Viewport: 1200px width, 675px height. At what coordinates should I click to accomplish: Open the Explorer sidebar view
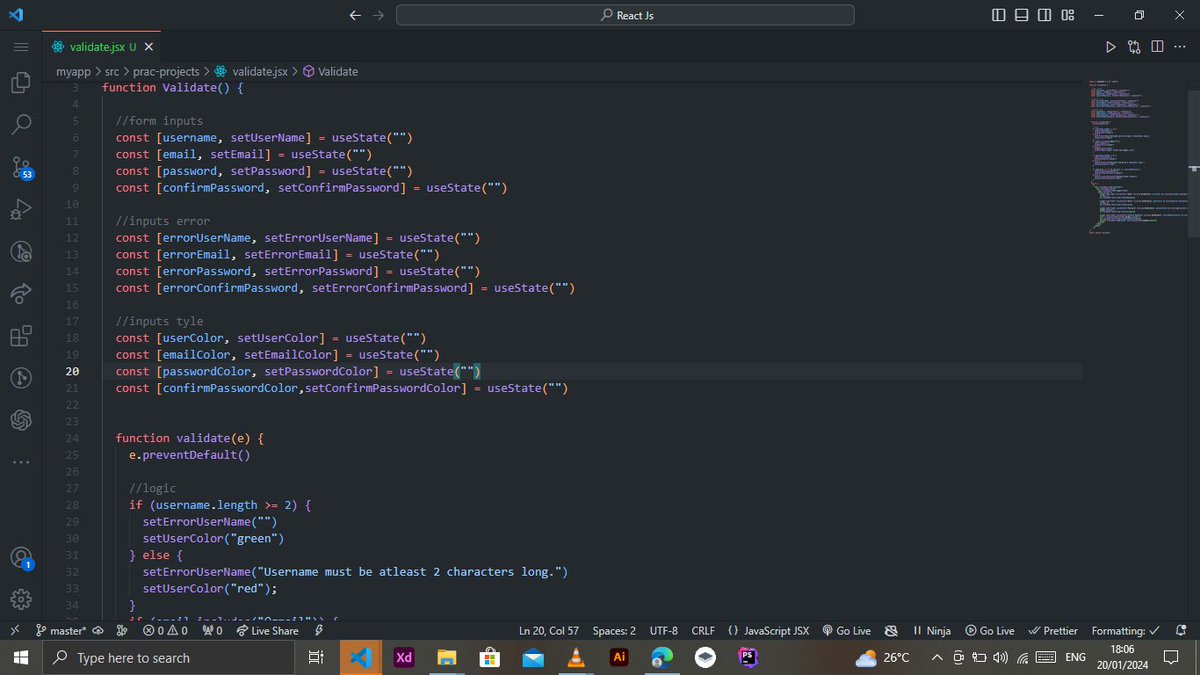pyautogui.click(x=20, y=83)
